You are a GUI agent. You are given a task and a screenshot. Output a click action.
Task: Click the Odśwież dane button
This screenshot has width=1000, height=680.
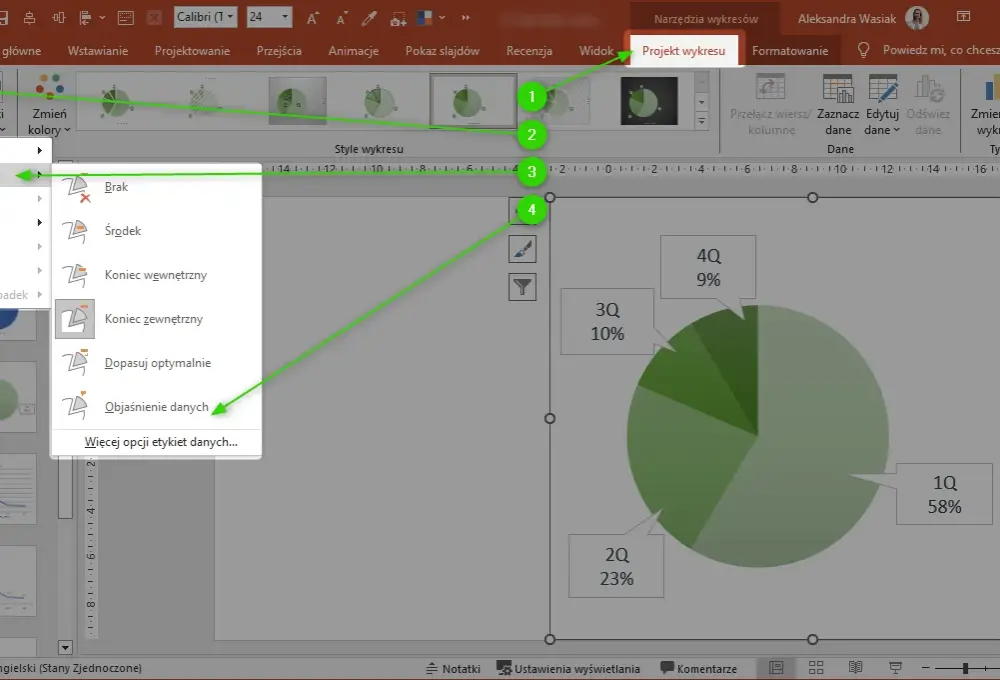pos(928,105)
